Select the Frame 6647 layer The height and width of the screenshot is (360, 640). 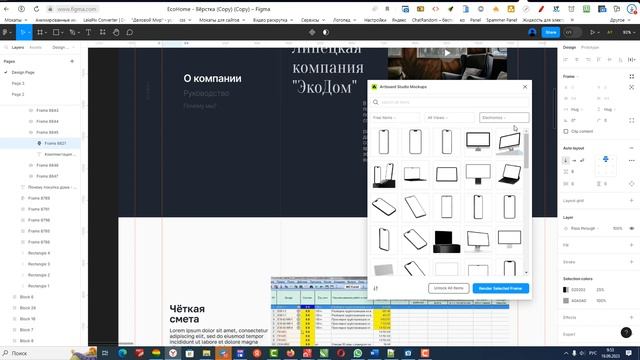coord(47,176)
